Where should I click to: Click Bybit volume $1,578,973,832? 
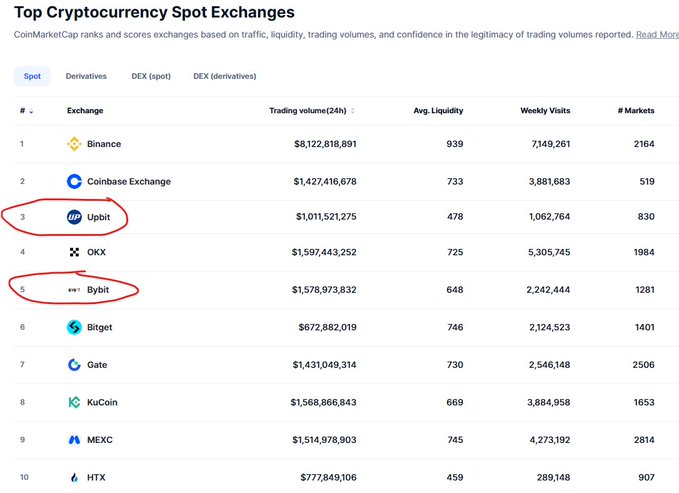coord(324,290)
